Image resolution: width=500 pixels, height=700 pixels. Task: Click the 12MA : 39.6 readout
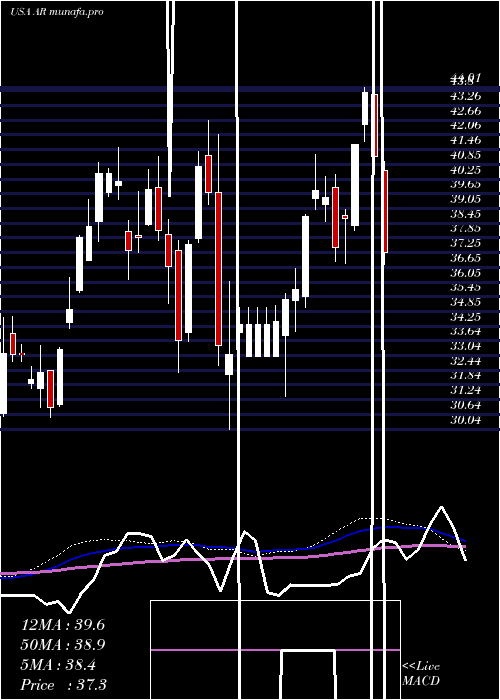pos(63,625)
